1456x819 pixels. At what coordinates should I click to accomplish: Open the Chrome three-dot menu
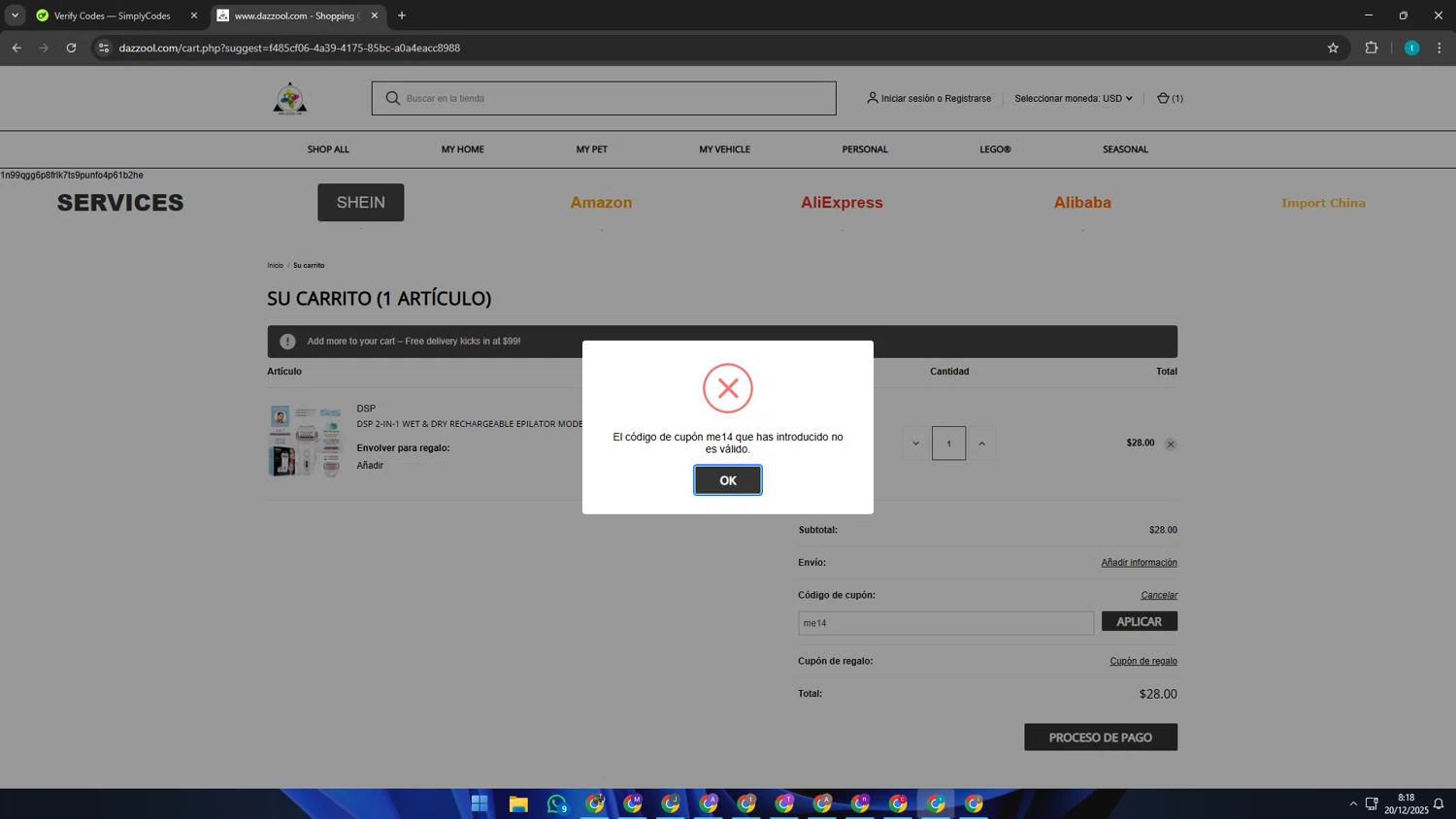(1439, 48)
